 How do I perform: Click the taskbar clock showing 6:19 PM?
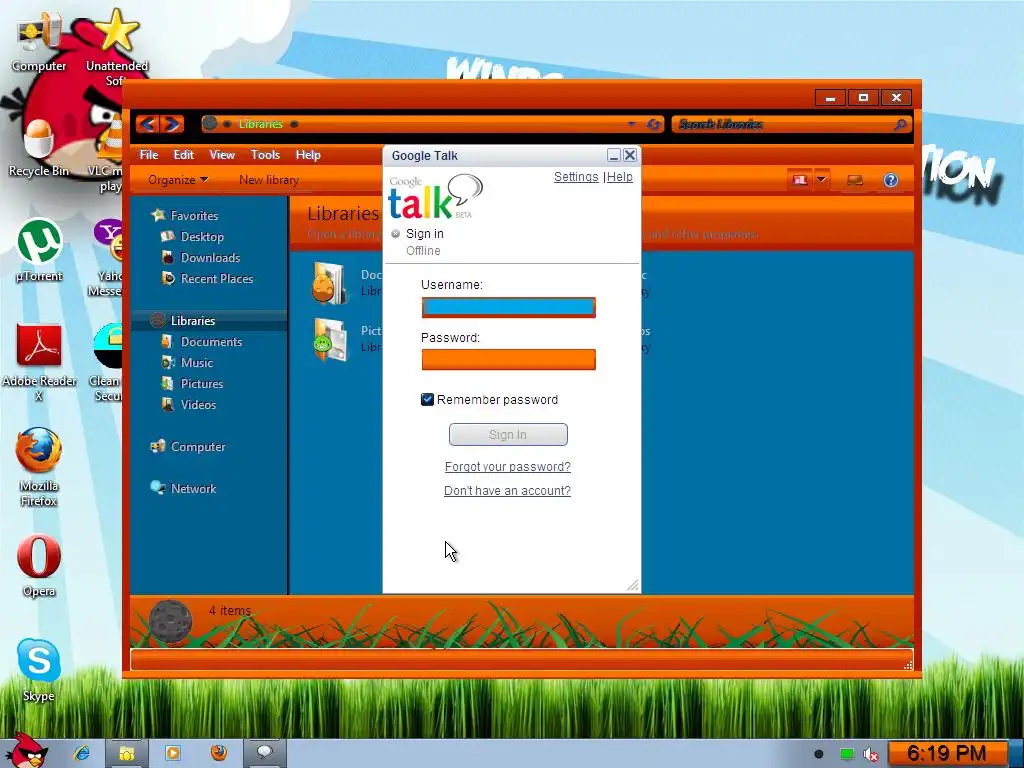point(946,754)
